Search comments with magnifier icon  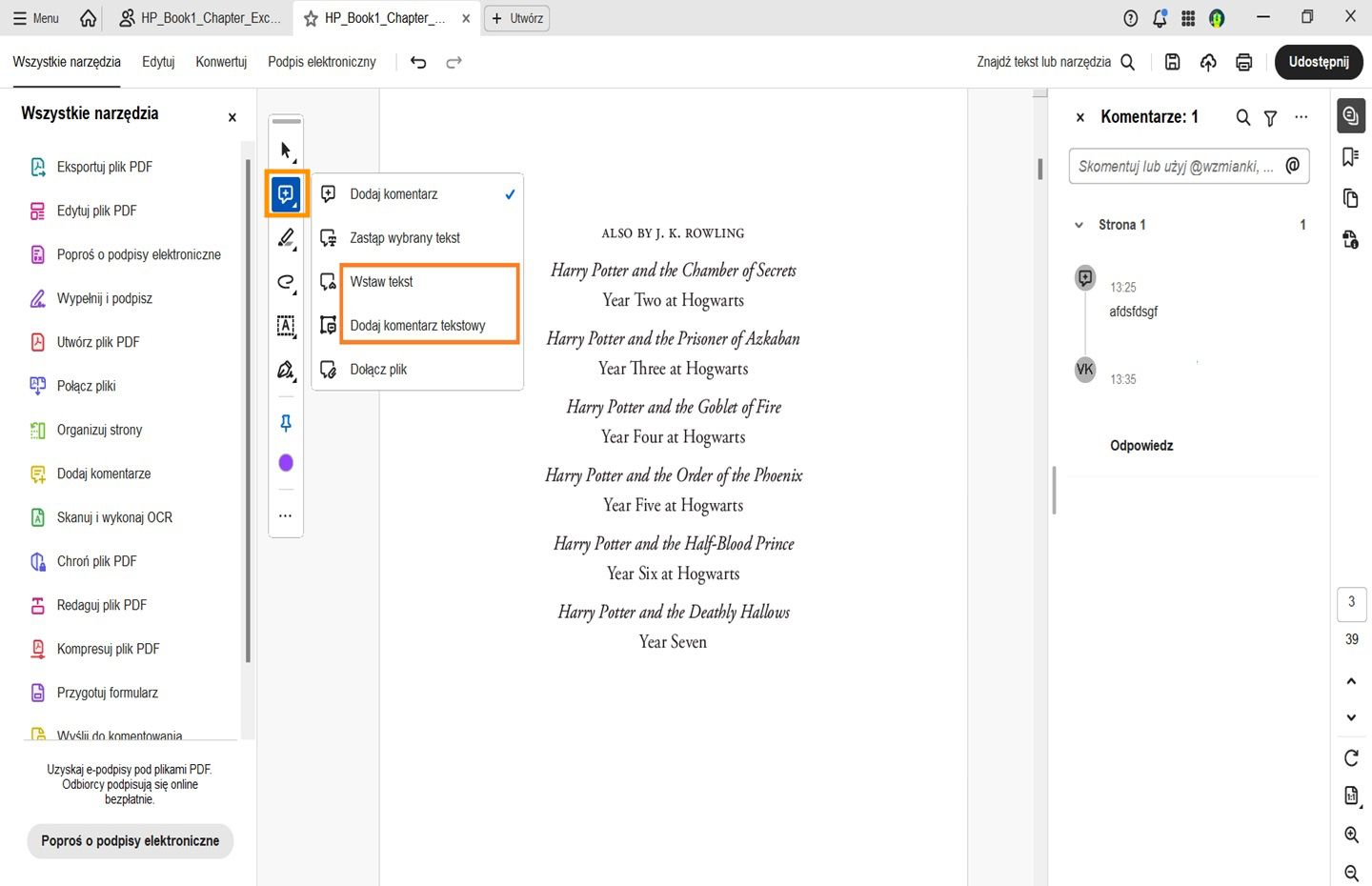1243,117
